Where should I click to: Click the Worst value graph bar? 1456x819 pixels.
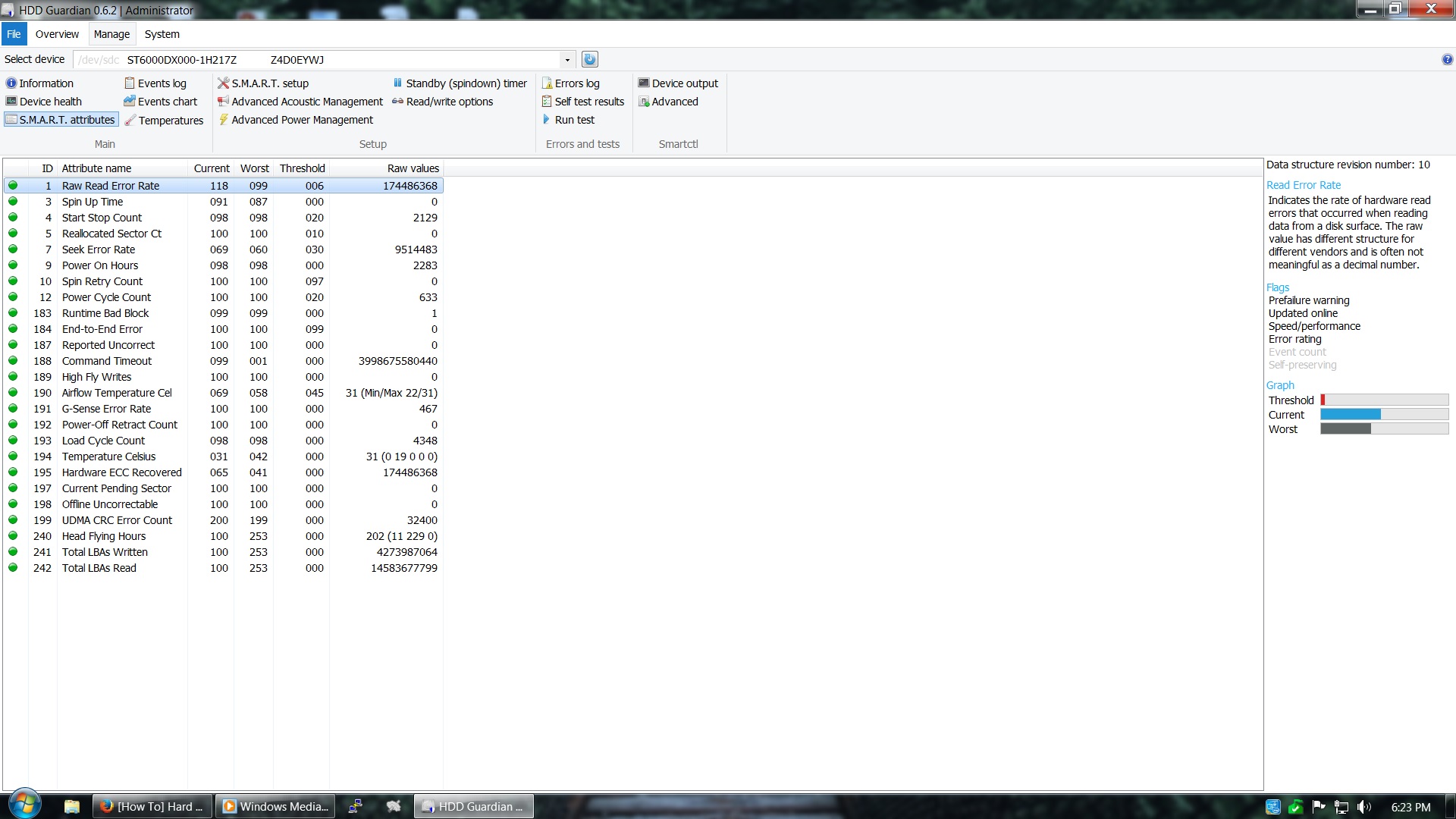pyautogui.click(x=1384, y=429)
